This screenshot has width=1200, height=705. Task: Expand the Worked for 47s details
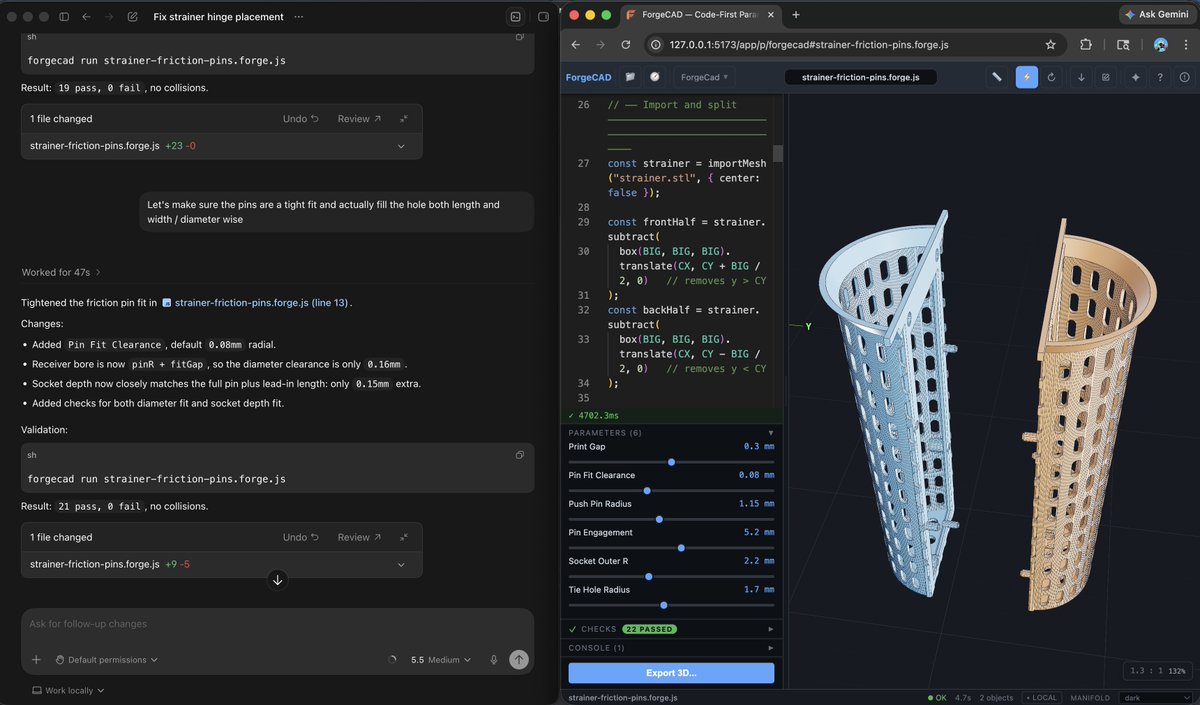(x=61, y=272)
